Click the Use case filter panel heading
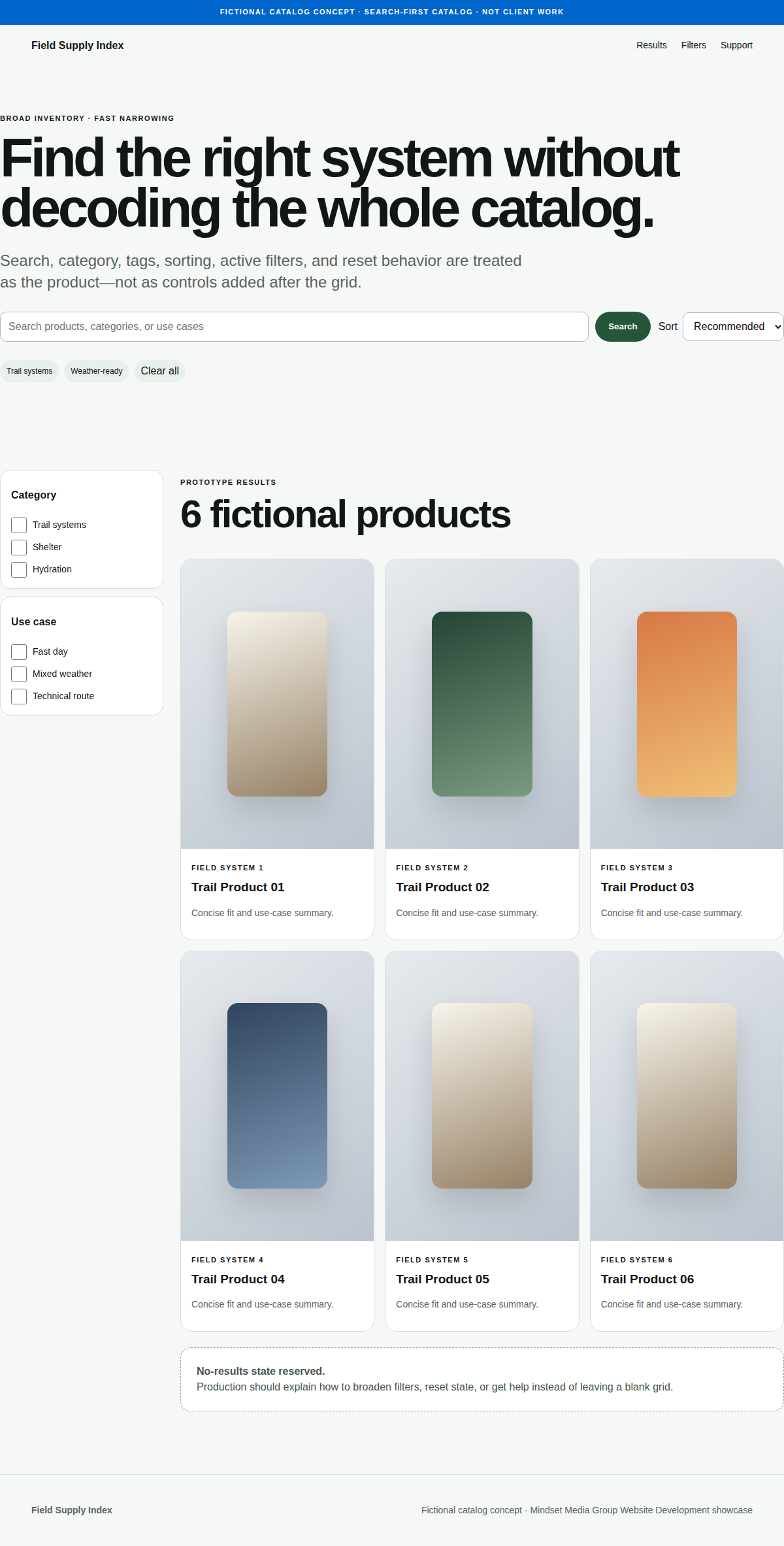 coord(33,622)
